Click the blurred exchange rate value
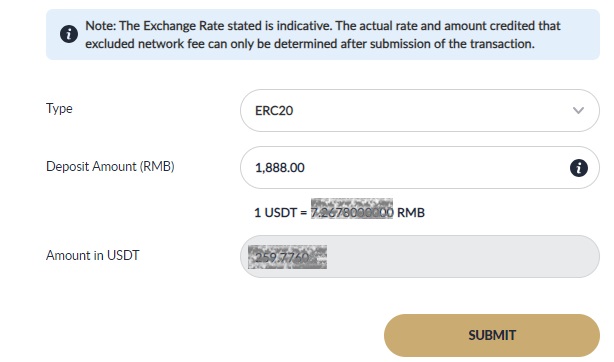The image size is (614, 362). pyautogui.click(x=352, y=209)
